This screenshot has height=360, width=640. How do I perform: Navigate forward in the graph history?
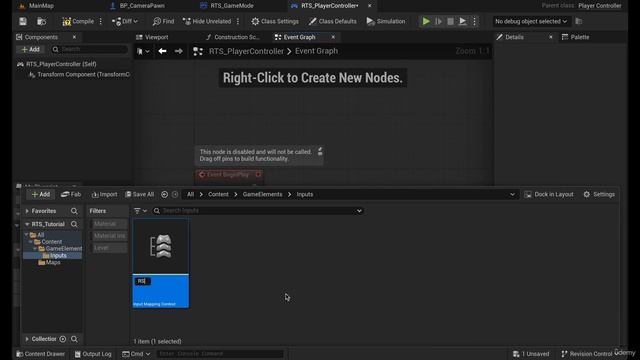(178, 51)
